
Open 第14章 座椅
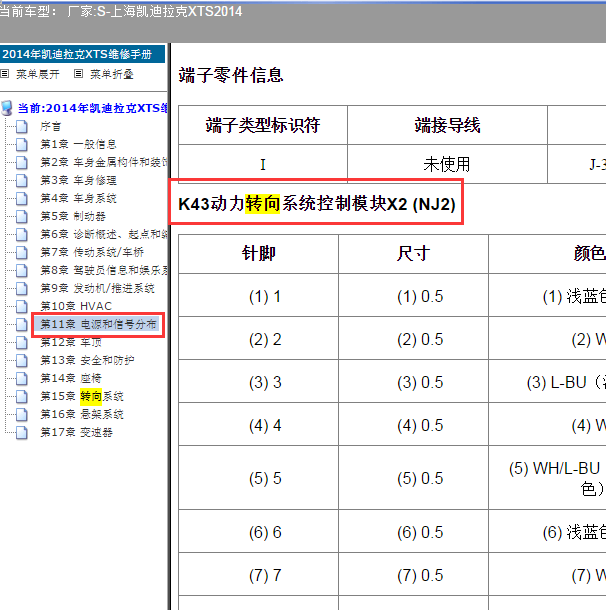(71, 378)
